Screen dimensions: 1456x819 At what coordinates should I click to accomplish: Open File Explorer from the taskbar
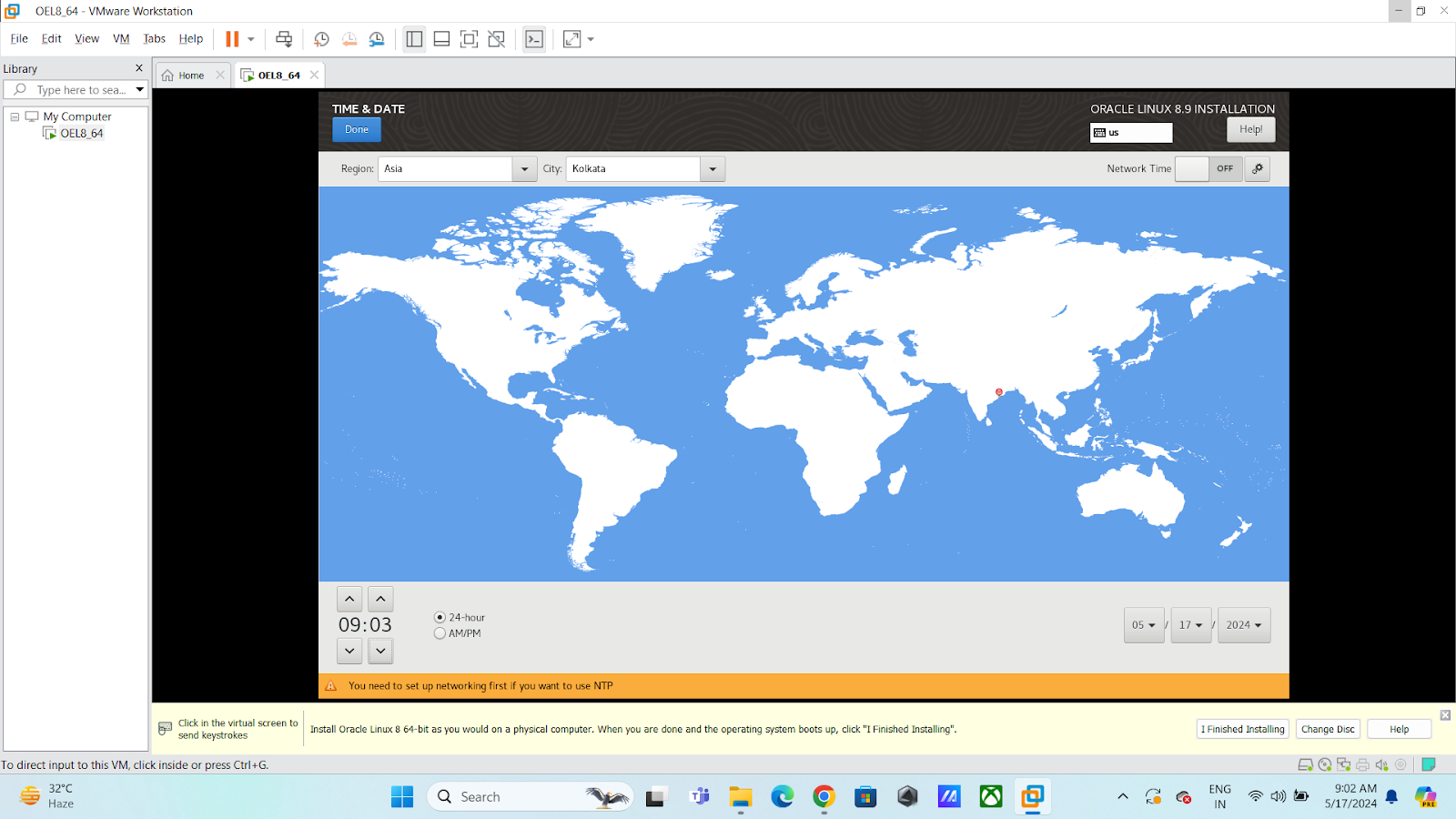click(x=740, y=797)
